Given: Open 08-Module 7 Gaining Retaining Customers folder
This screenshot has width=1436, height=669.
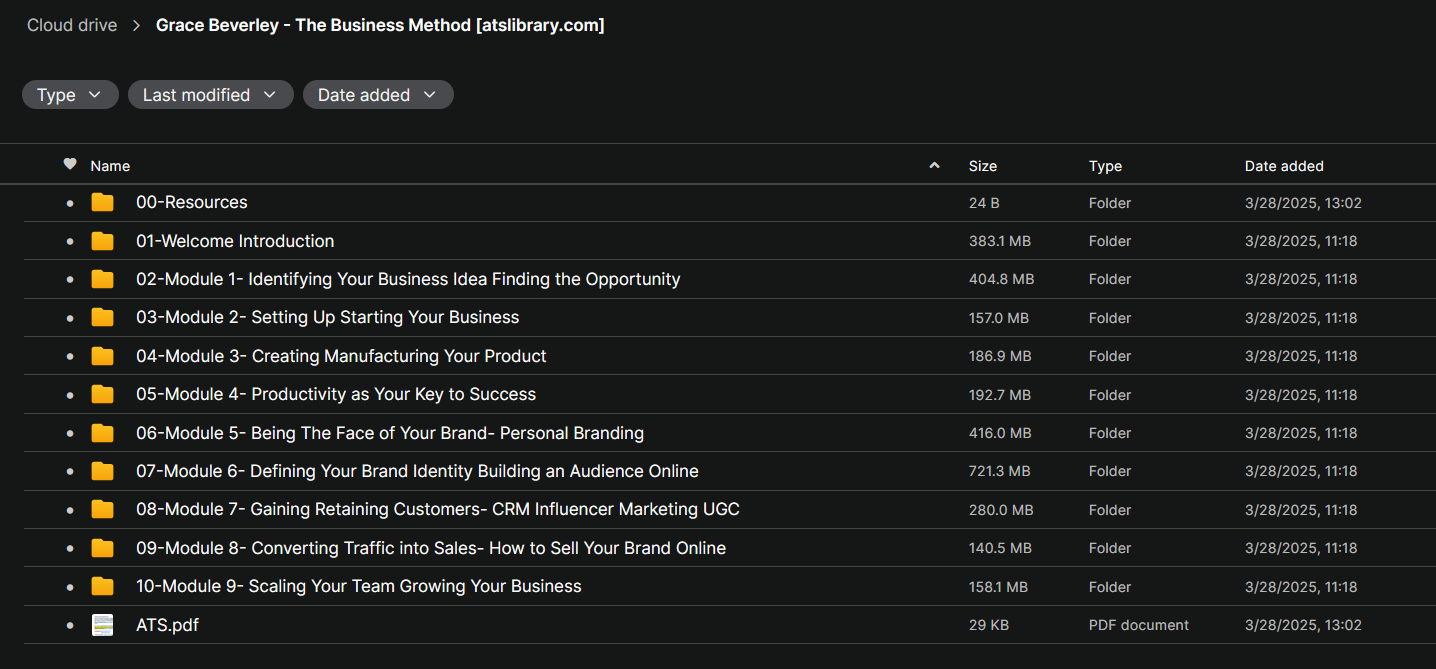Looking at the screenshot, I should 437,510.
